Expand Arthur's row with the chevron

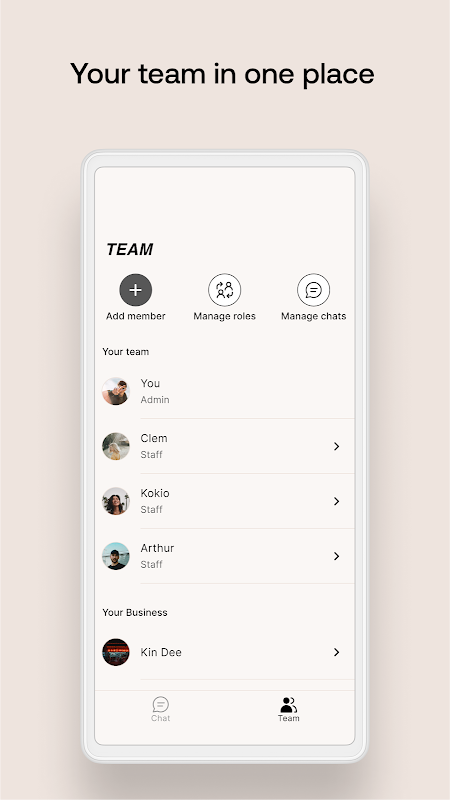point(336,556)
